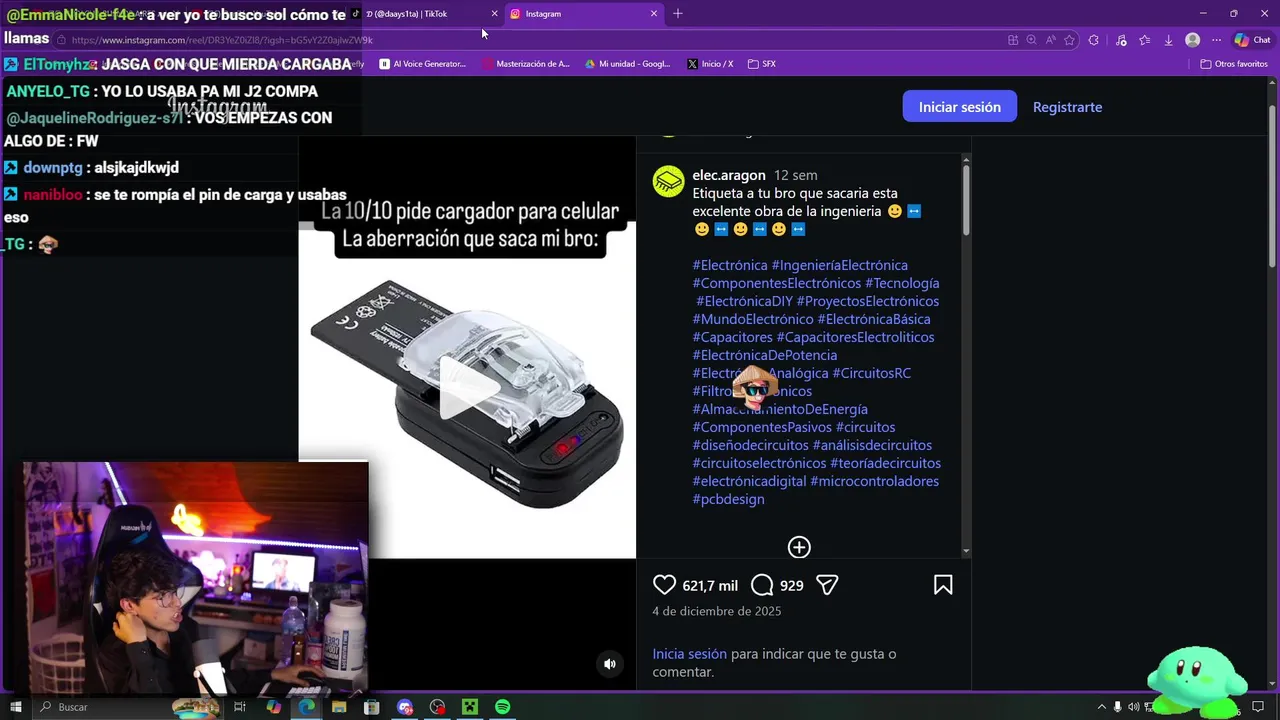1280x720 pixels.
Task: Open the browser profile avatar
Action: [x=1192, y=40]
